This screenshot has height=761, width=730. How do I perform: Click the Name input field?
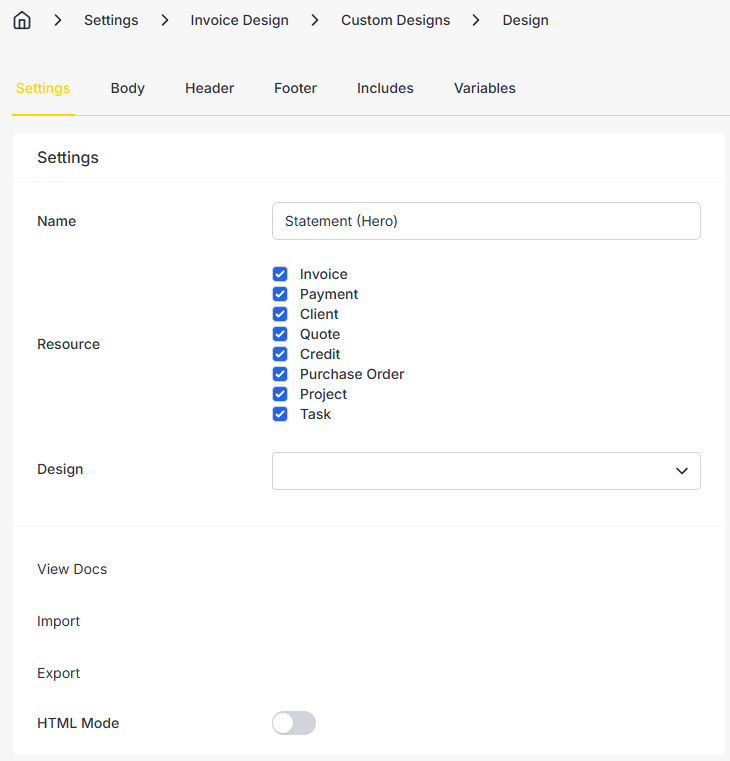click(486, 221)
